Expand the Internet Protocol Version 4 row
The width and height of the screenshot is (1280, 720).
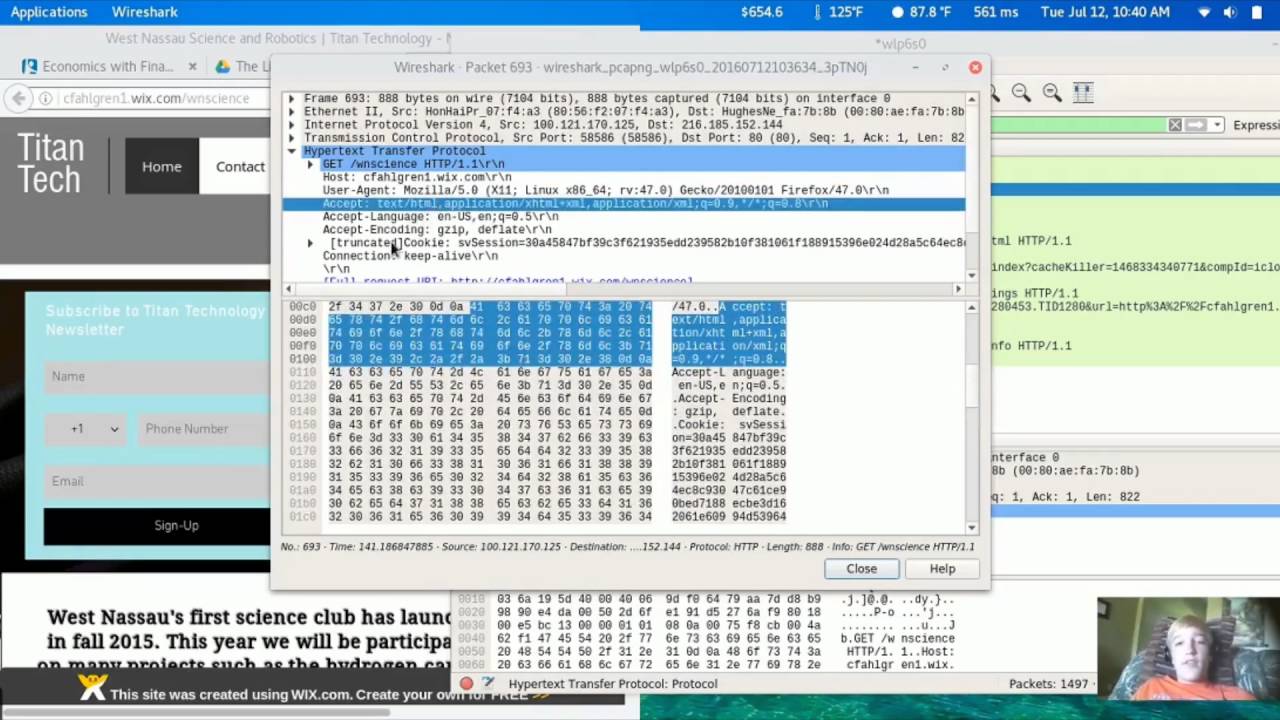(x=291, y=125)
